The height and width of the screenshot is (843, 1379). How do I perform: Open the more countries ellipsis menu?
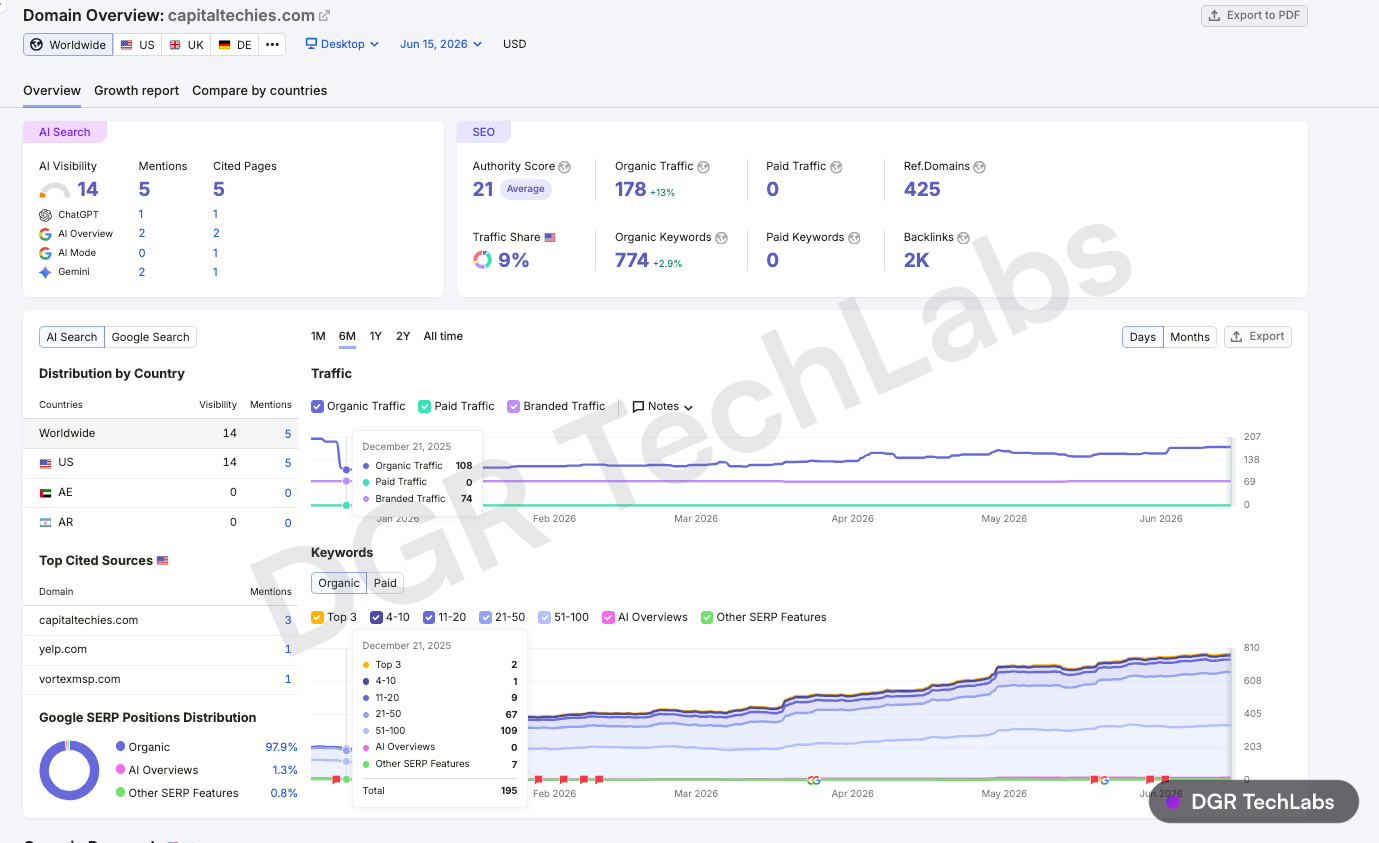(x=272, y=45)
